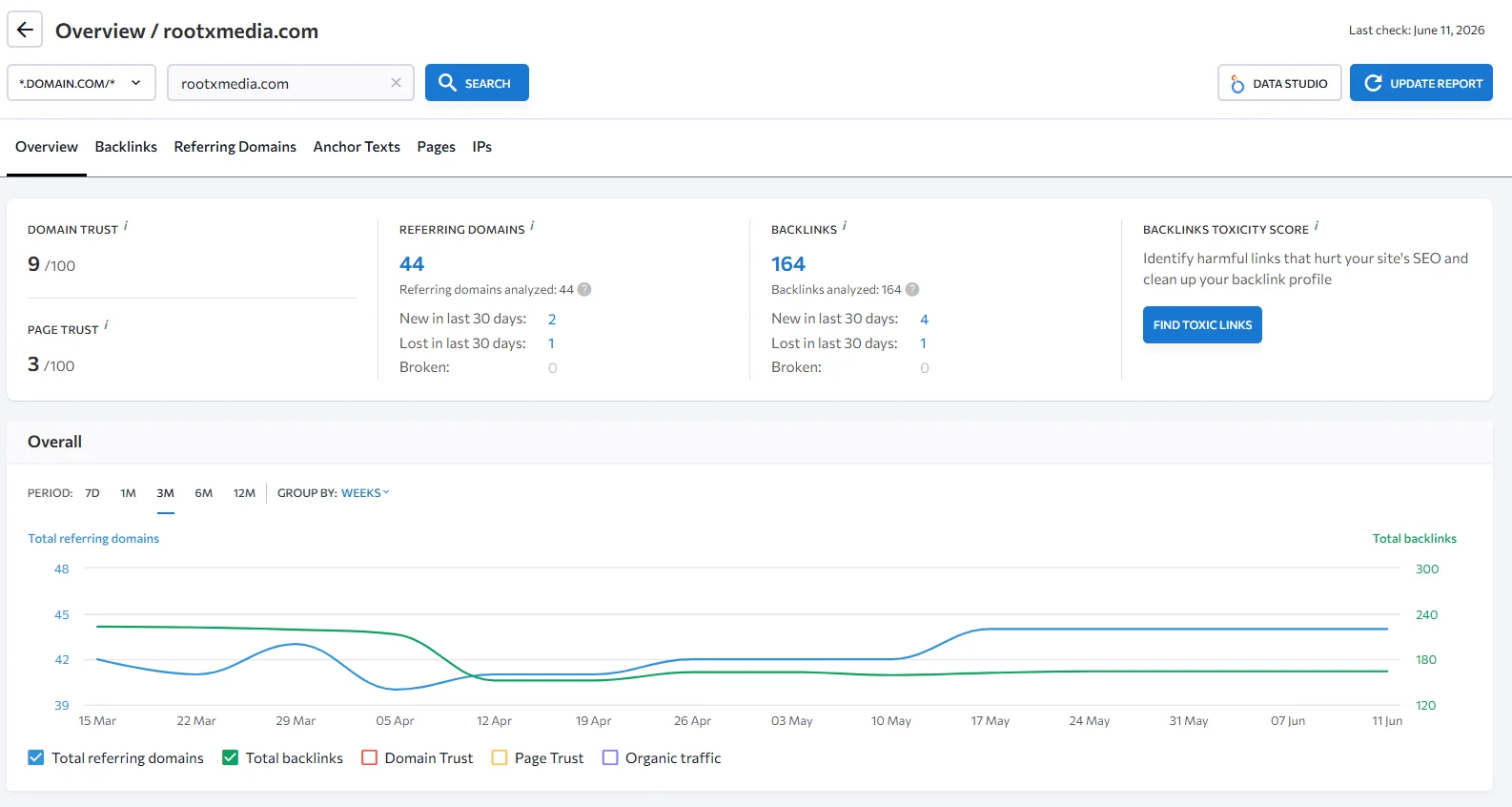Click the Backlinks Toxicity Score info icon
This screenshot has height=807, width=1512.
coord(1317,226)
